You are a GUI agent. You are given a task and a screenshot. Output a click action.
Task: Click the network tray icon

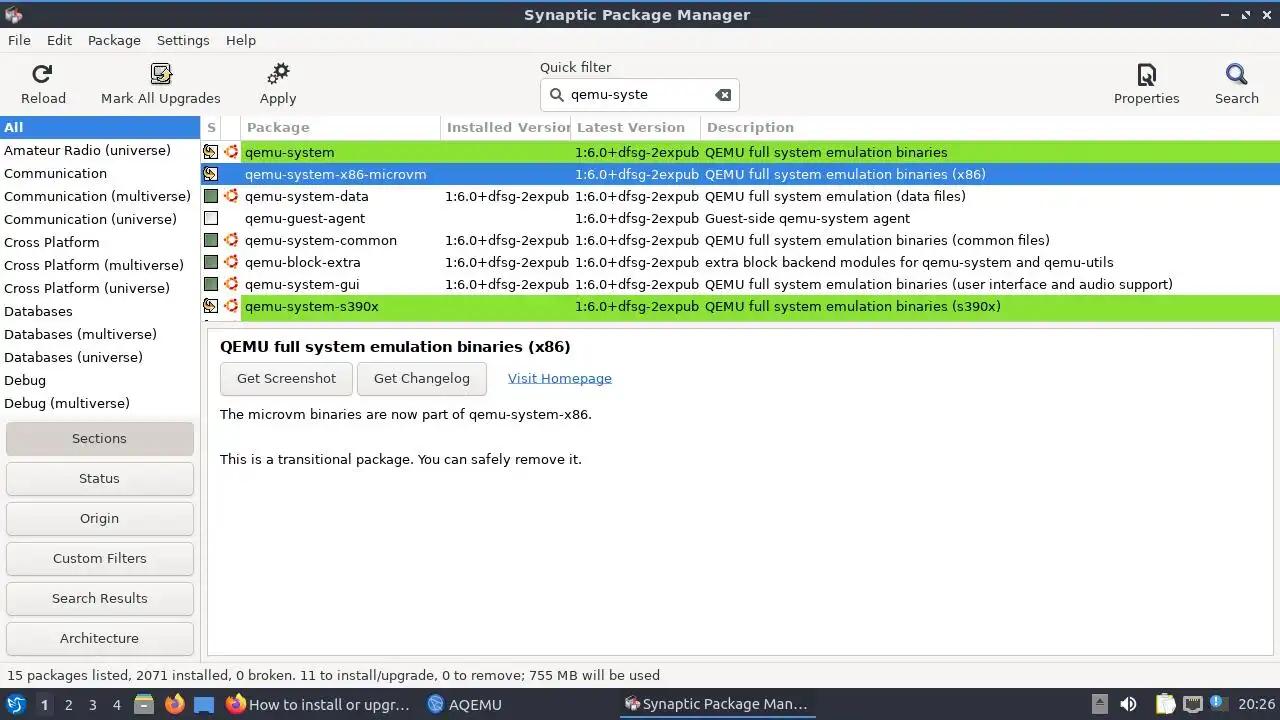coord(1192,704)
